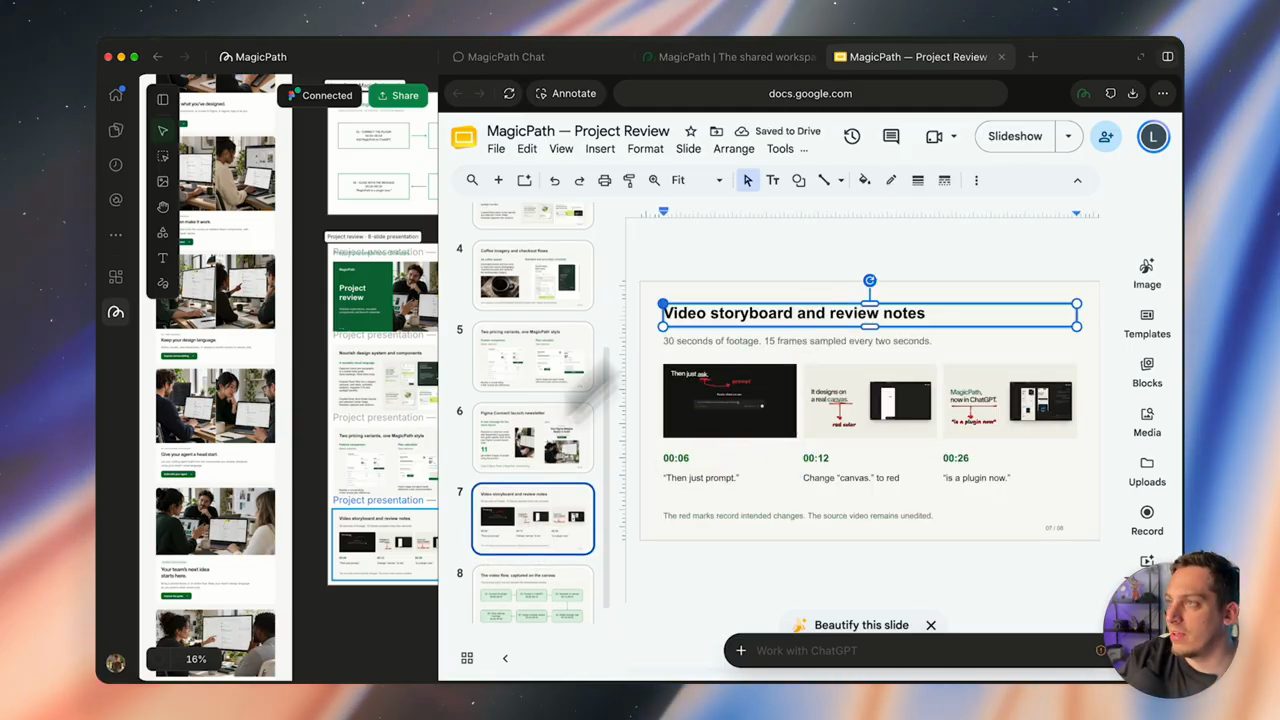
Task: Open the File menu in Slides
Action: click(496, 149)
